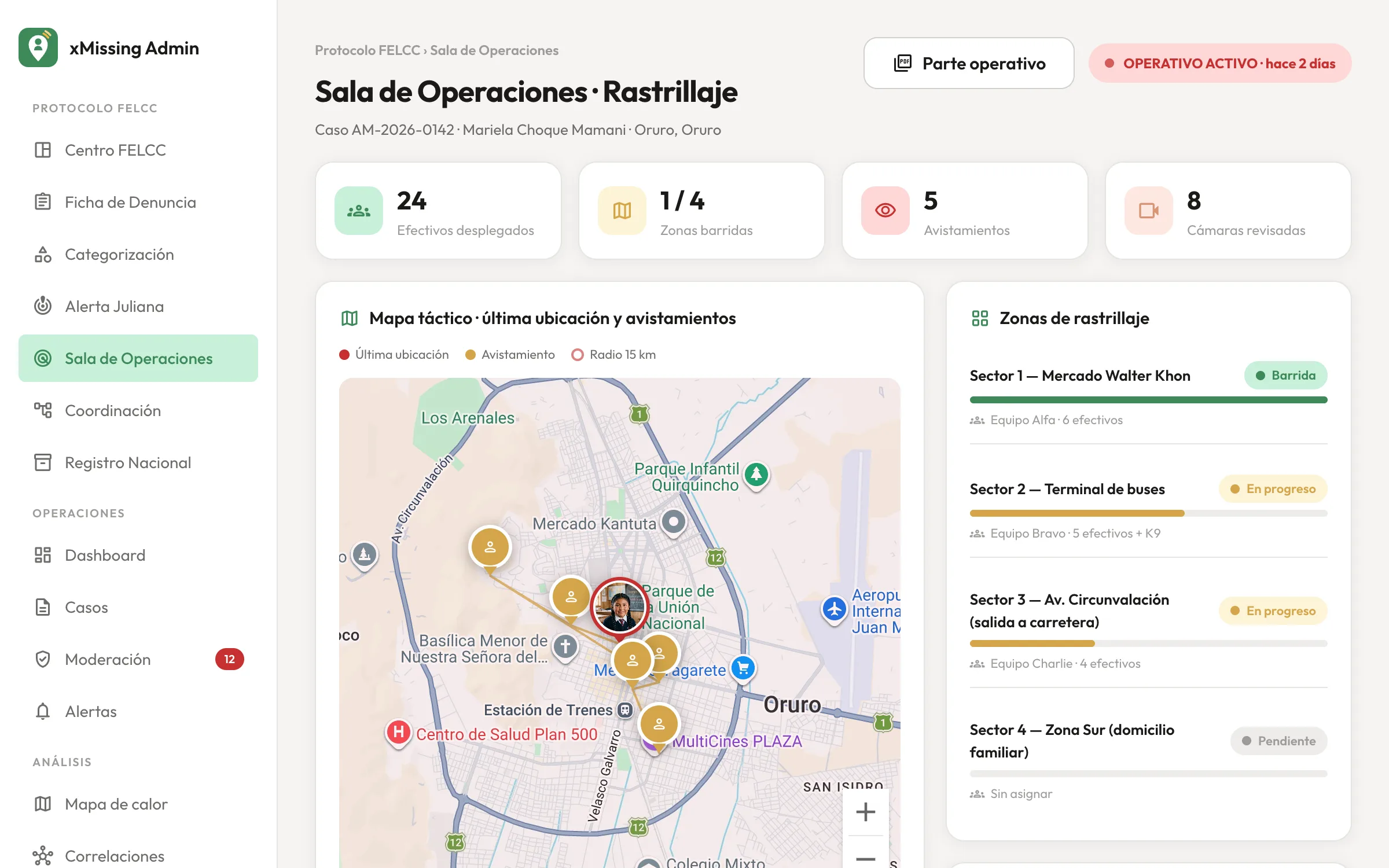This screenshot has width=1389, height=868.
Task: Click the OPERATIVO ACTIVO status badge
Action: click(x=1220, y=63)
